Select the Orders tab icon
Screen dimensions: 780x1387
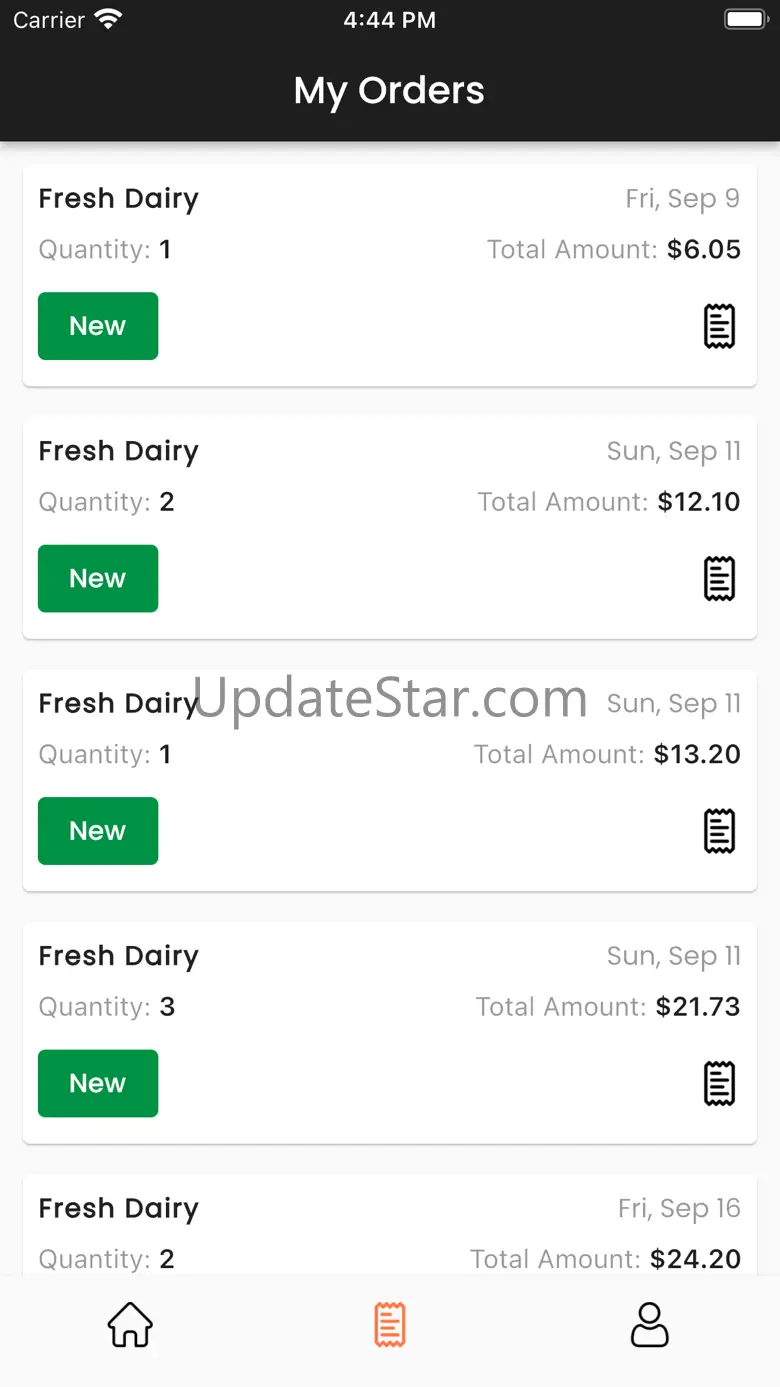[390, 1325]
